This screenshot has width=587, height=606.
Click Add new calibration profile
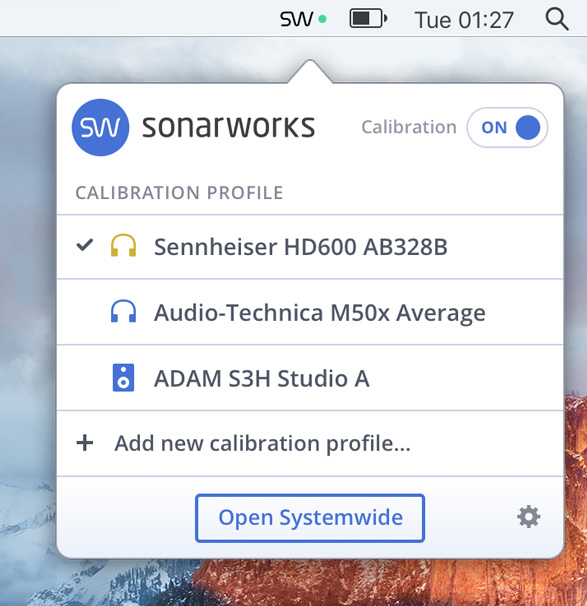click(310, 443)
